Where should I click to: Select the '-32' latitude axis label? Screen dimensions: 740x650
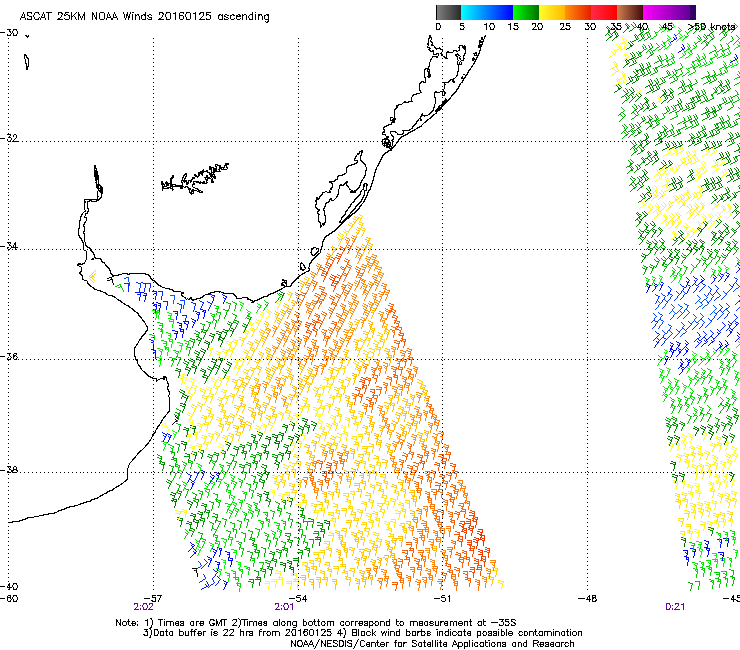[9, 138]
